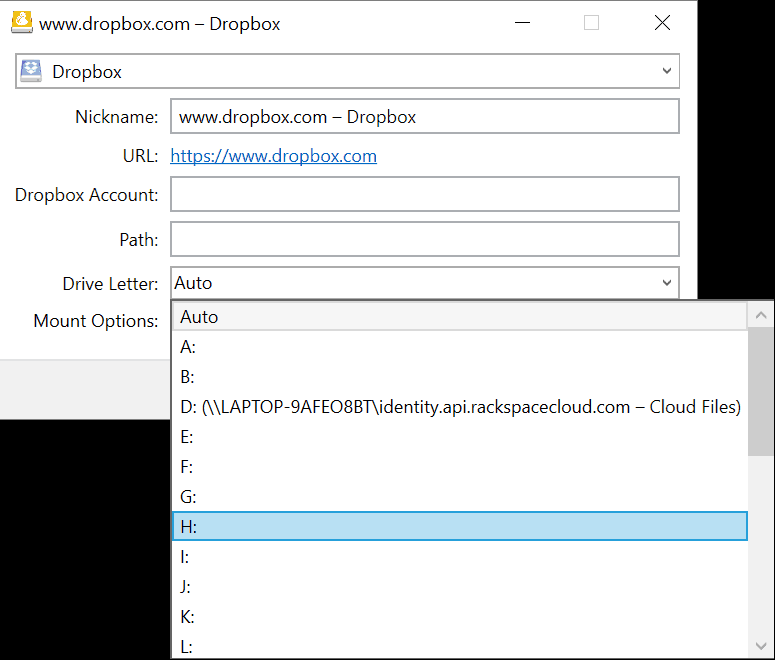Choose drive letter B:

(x=460, y=377)
